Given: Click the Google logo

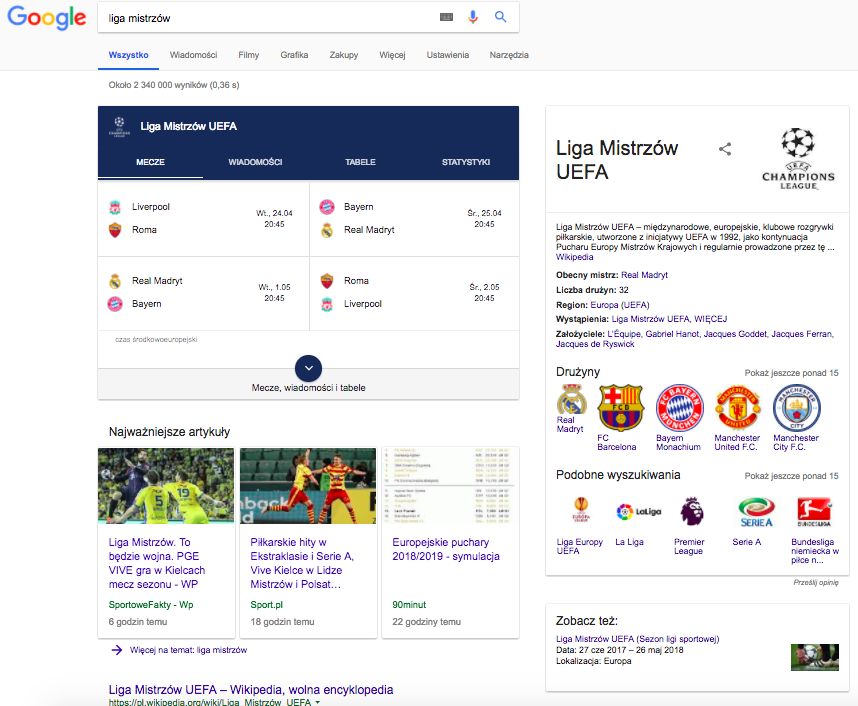Looking at the screenshot, I should coord(47,18).
